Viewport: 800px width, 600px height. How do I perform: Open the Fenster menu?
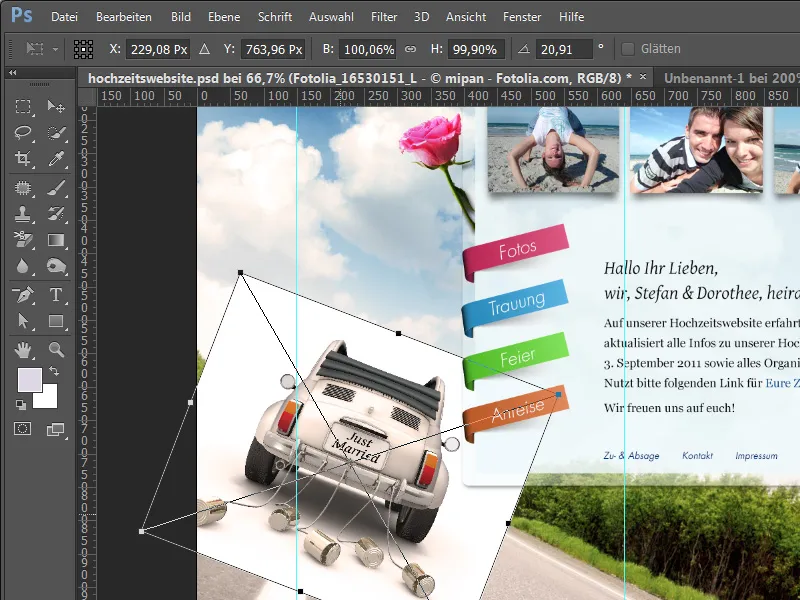click(x=522, y=17)
